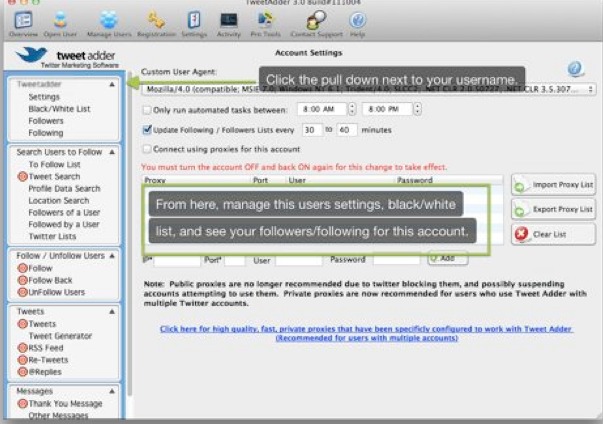Select Location Search in sidebar
This screenshot has width=603, height=424.
[58, 200]
